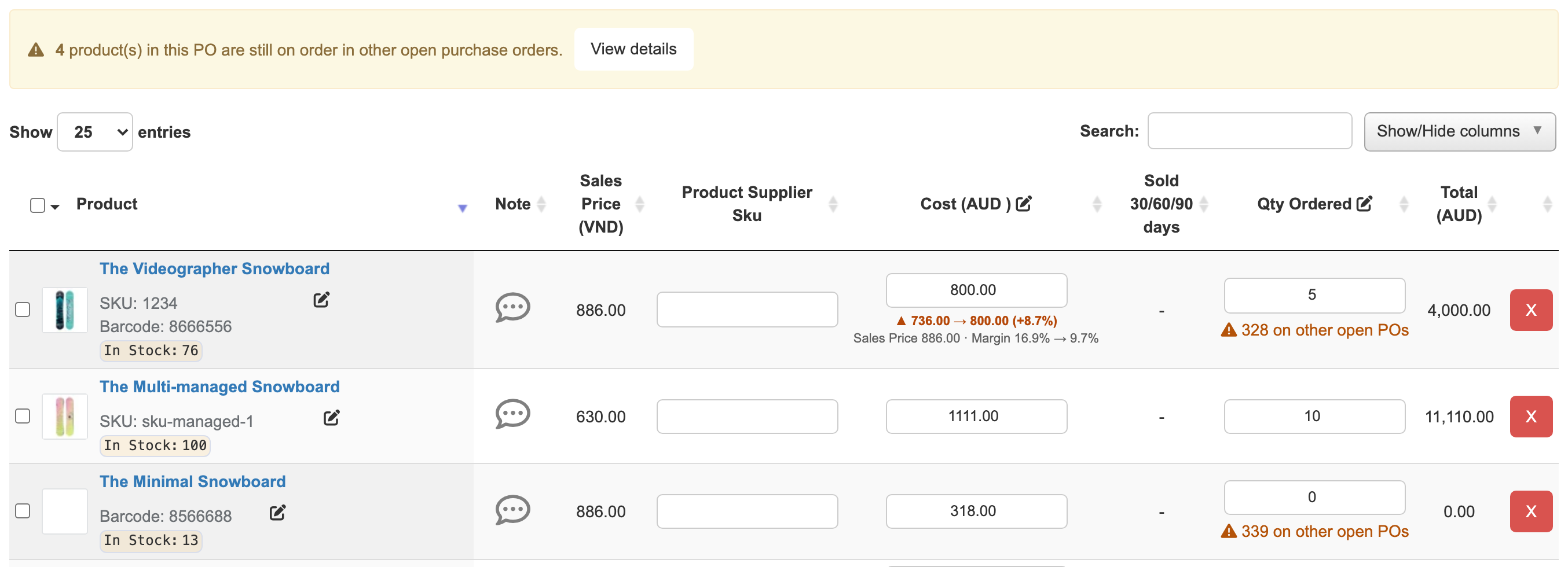Open The Videographer Snowboard link
The width and height of the screenshot is (1568, 567).
(214, 268)
